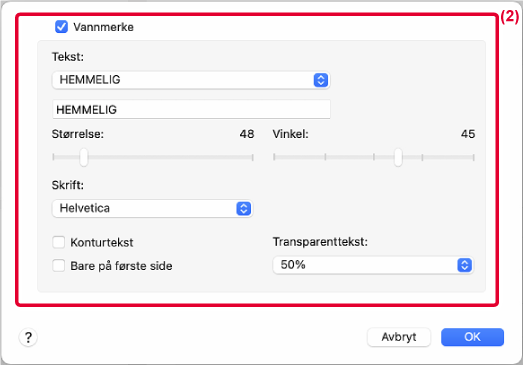
Task: Click the Vinkel slider thumb
Action: tap(398, 157)
